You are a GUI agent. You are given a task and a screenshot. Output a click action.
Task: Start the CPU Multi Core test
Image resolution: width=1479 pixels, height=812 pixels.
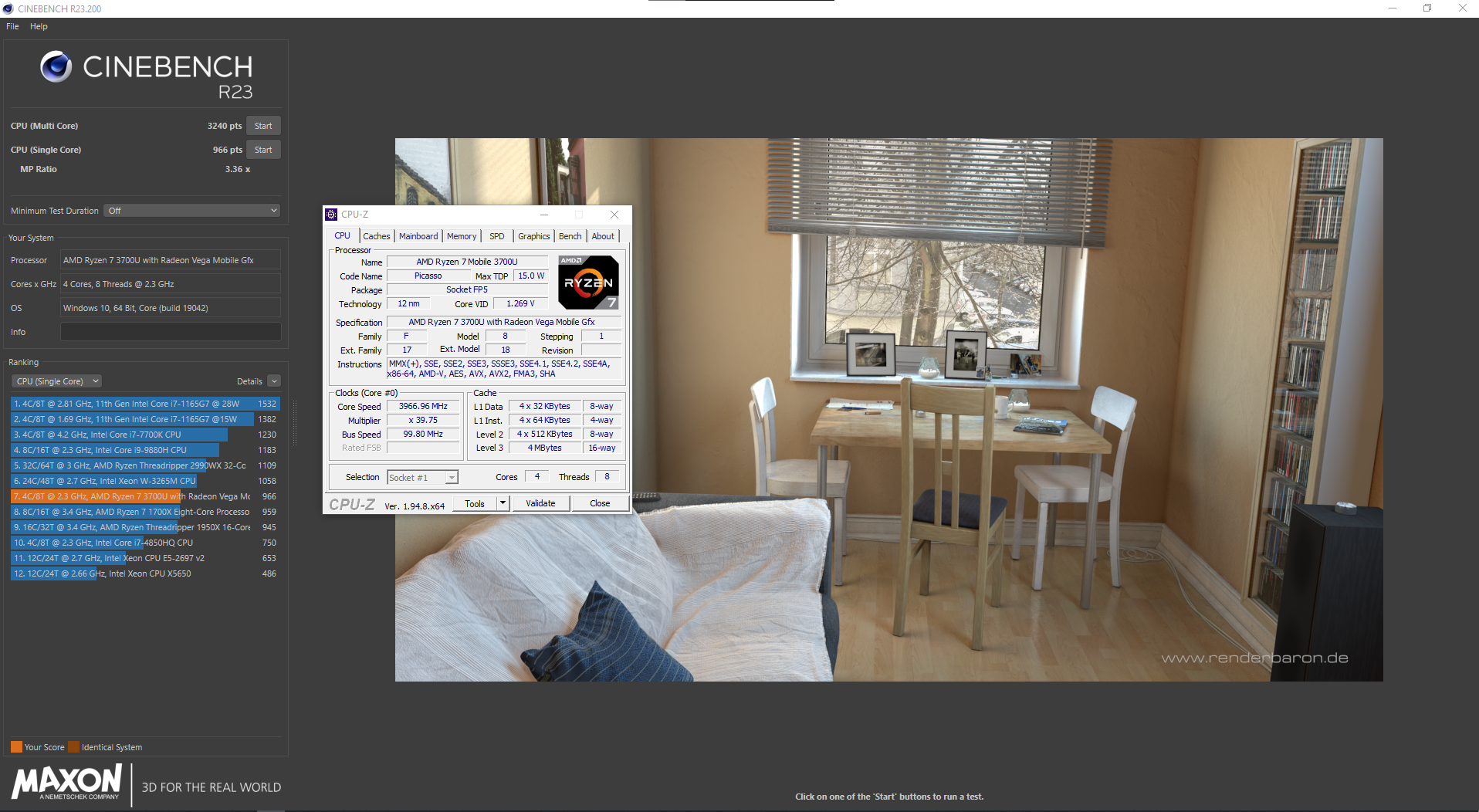pos(263,126)
